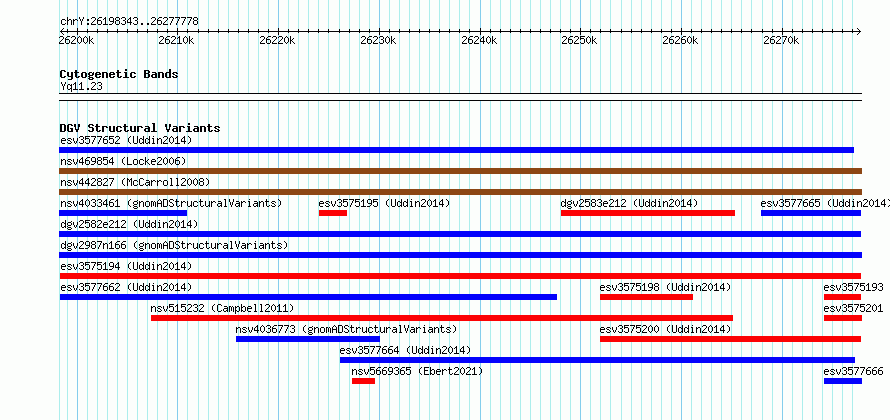Click the esv3577652 (Uddin2014) blue variant bar
The width and height of the screenshot is (890, 420).
click(456, 150)
